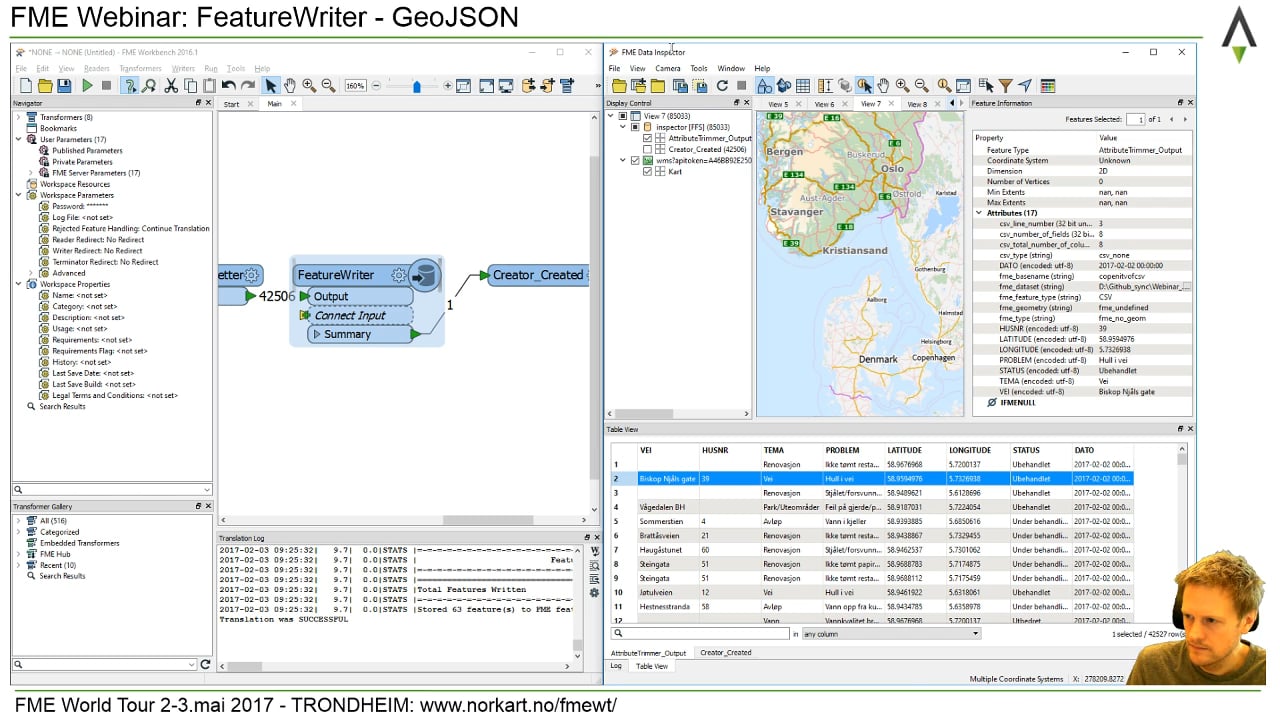Select the Workbench pointer select tool

coord(271,86)
